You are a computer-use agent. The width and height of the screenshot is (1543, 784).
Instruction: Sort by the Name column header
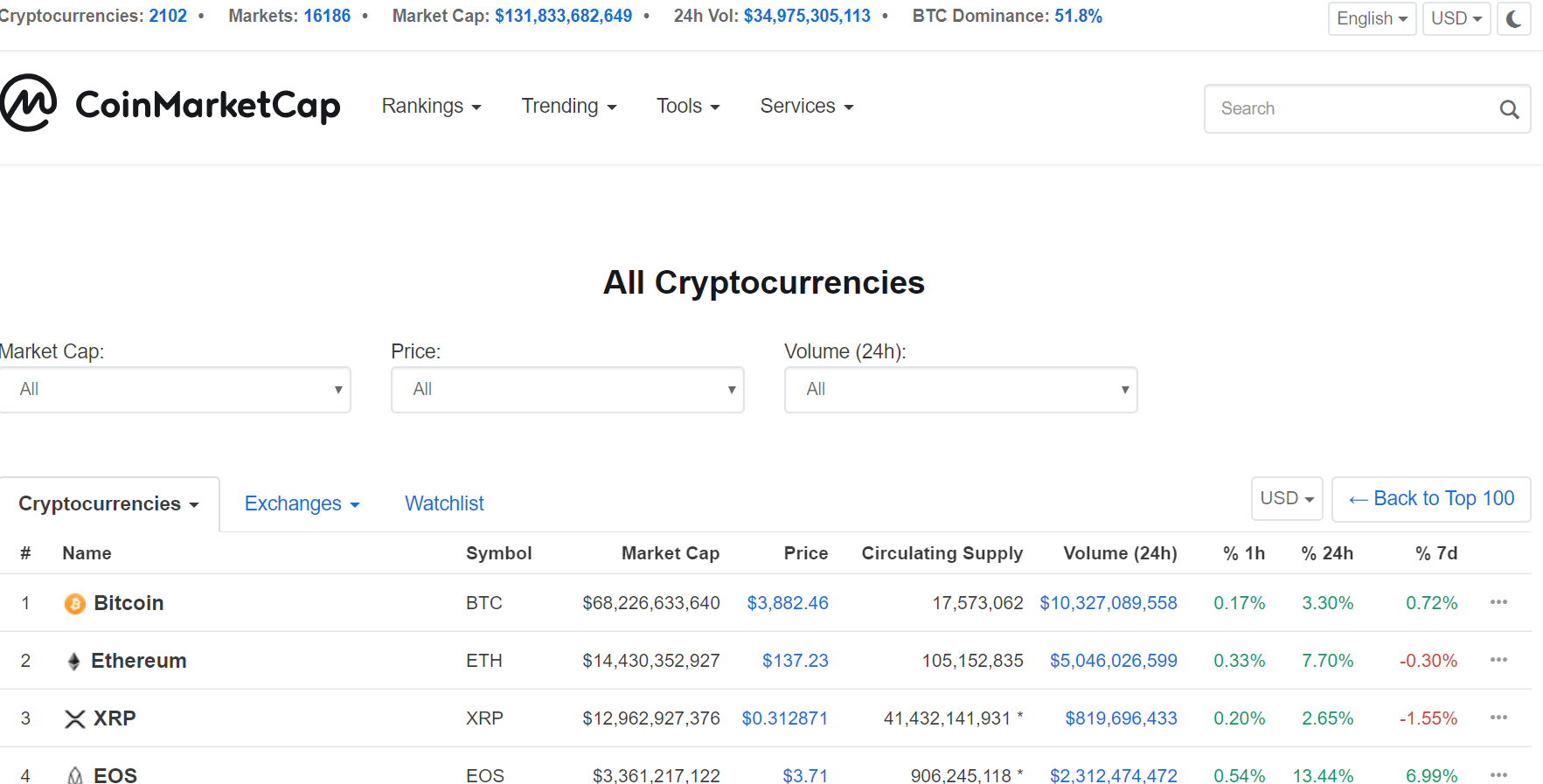[87, 553]
